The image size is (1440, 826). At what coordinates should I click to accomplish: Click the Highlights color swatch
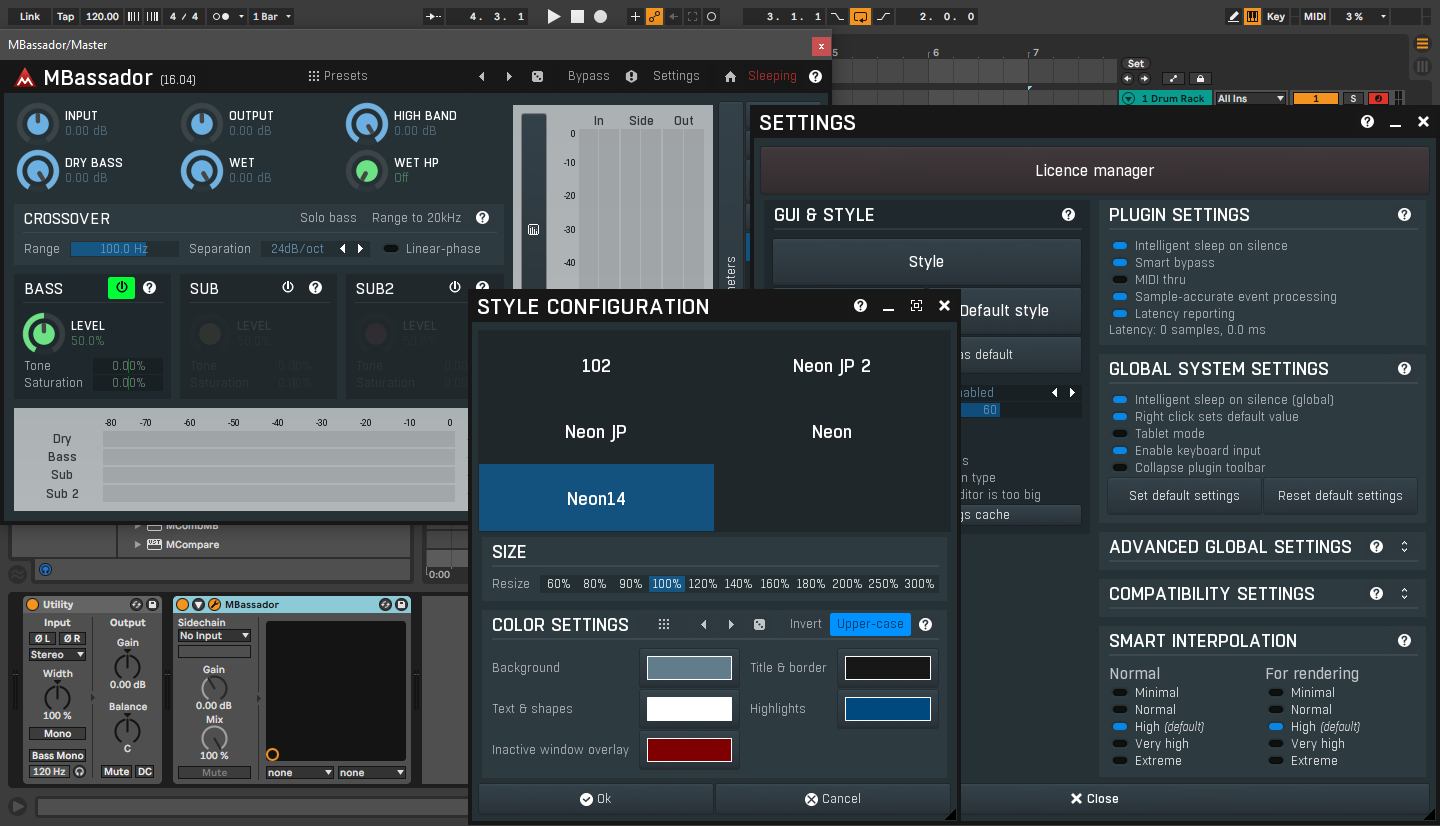pyautogui.click(x=888, y=709)
